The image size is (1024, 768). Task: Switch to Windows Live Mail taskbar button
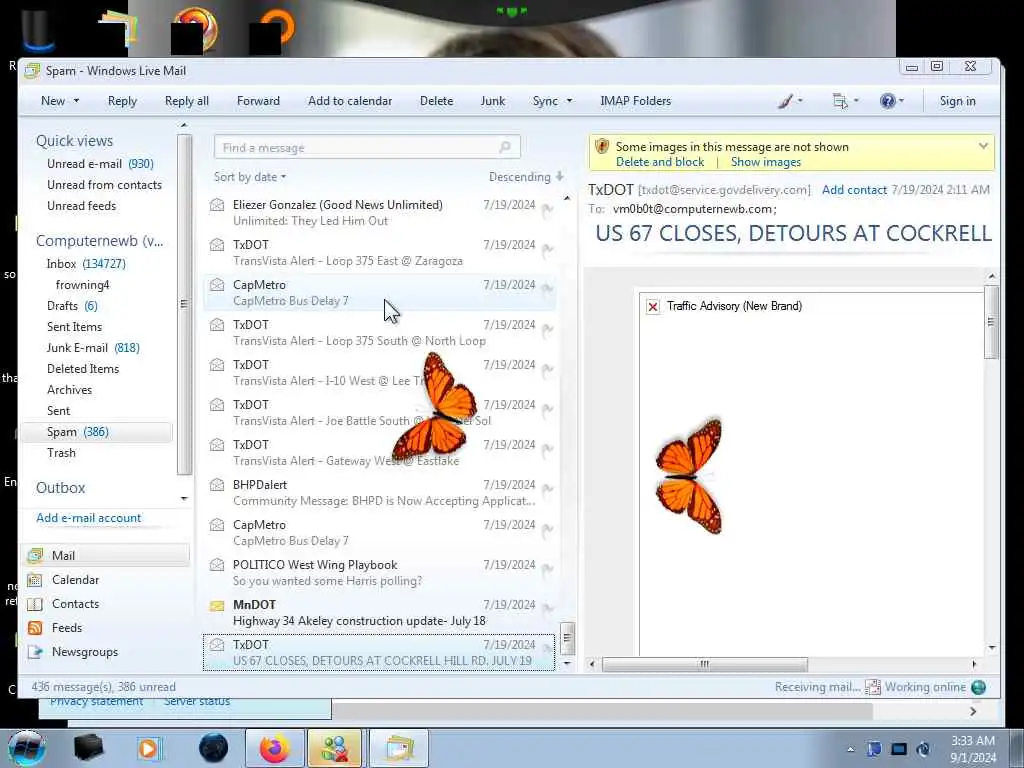click(x=399, y=748)
